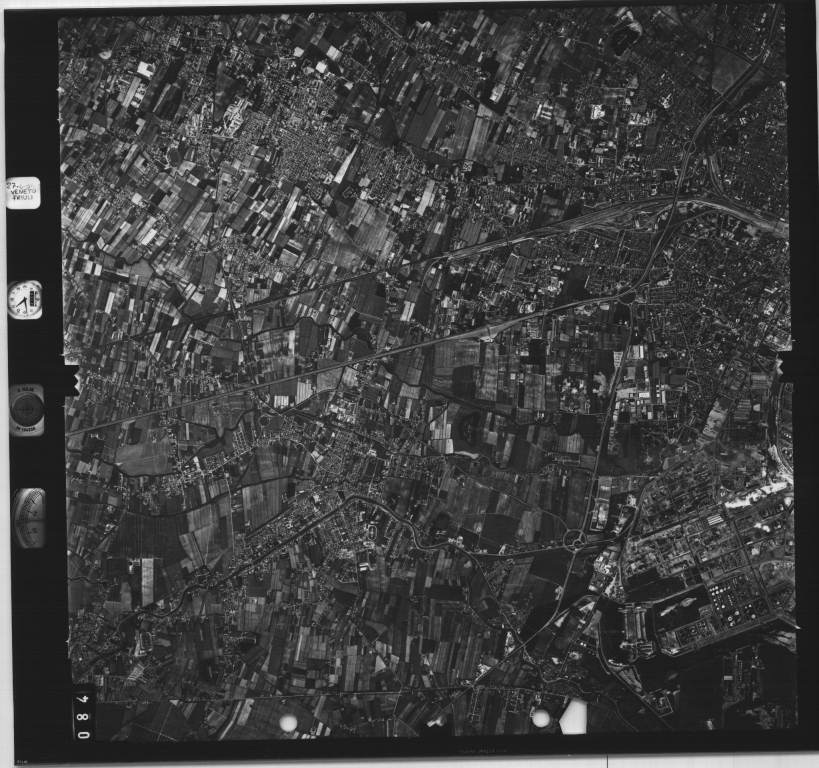Click the left edge fiducial notch mark

(x=70, y=379)
